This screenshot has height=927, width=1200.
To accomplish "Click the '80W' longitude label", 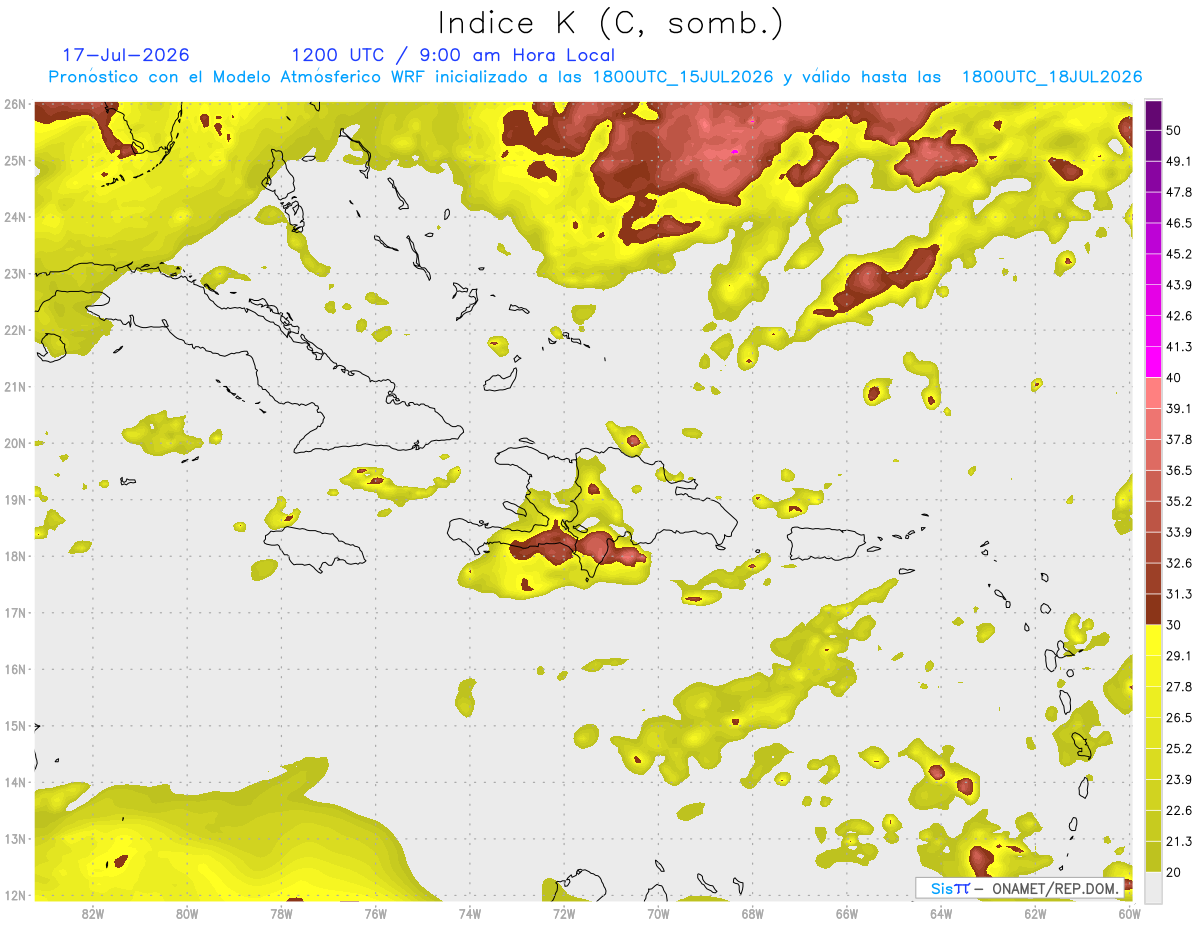I will pyautogui.click(x=187, y=913).
